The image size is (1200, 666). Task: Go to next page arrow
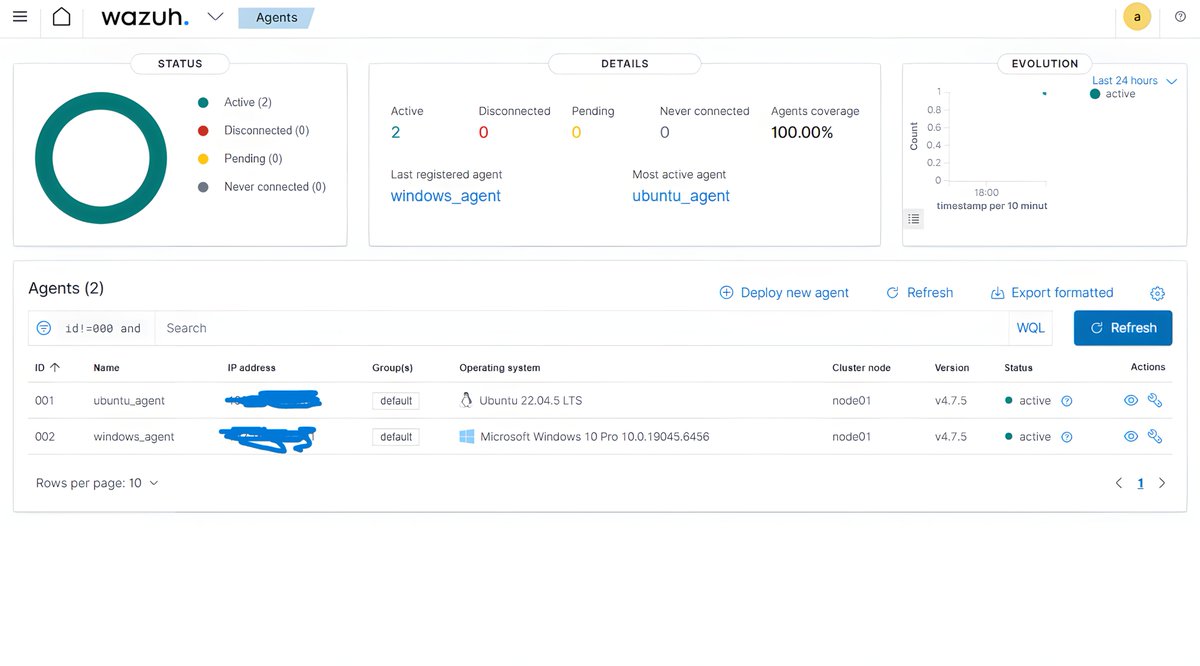click(x=1162, y=483)
